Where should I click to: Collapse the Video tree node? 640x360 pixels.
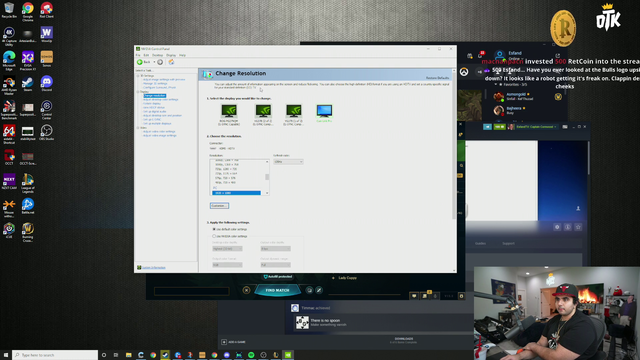coord(138,128)
